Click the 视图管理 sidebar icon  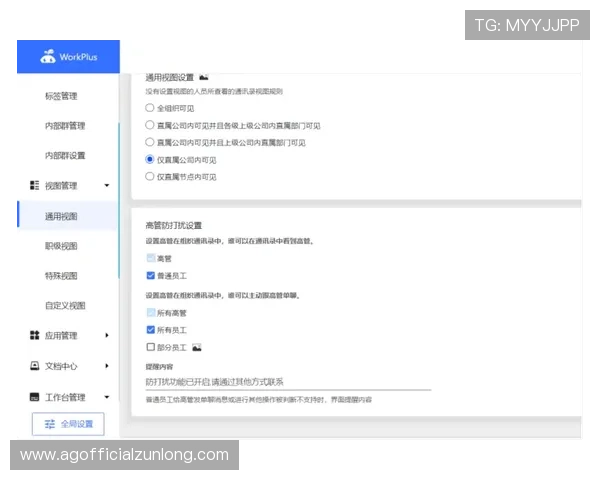pos(34,186)
